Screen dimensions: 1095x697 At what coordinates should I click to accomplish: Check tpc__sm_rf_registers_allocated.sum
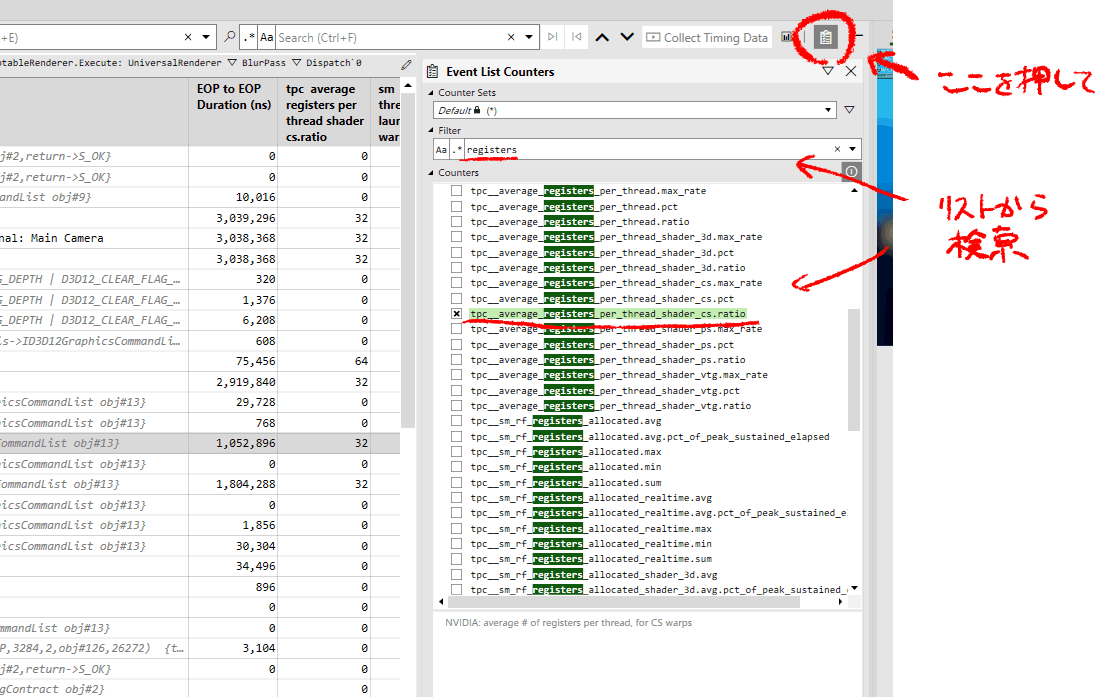[456, 483]
